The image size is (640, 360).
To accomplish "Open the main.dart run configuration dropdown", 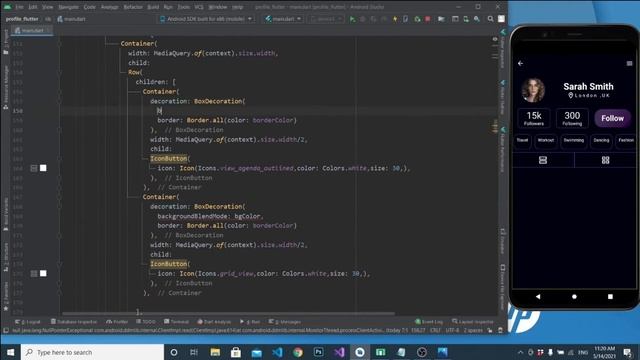I will [283, 19].
